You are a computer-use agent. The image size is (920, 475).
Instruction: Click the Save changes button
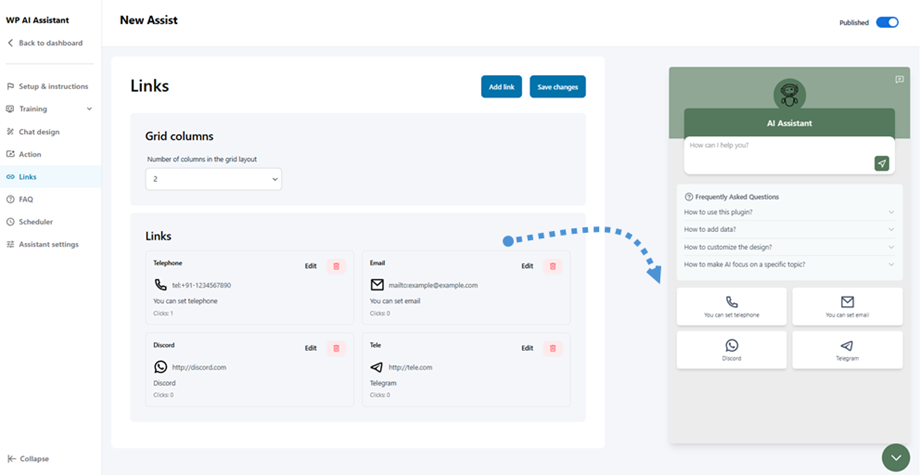click(557, 87)
